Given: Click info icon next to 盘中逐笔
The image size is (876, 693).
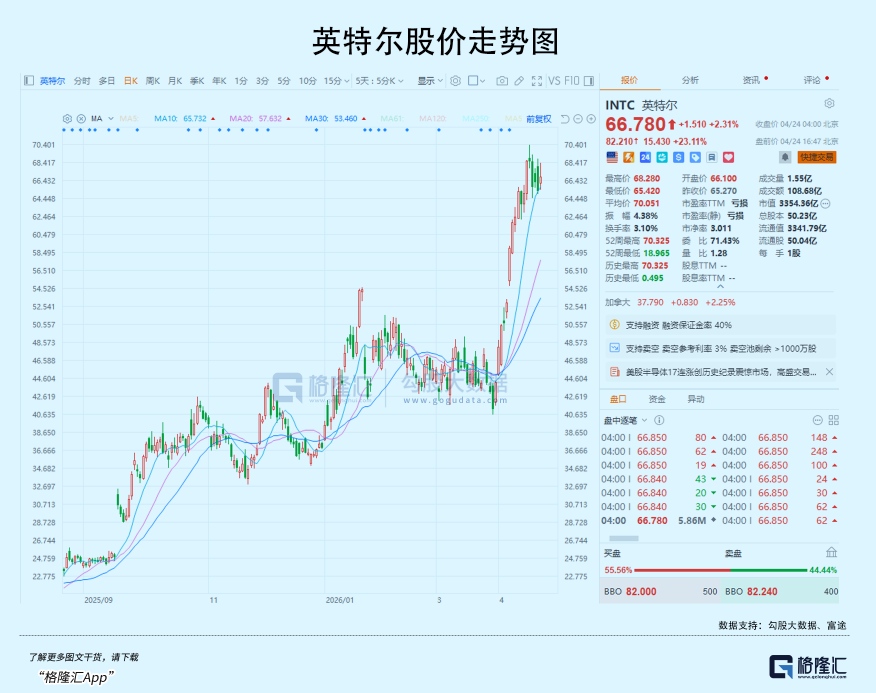Looking at the screenshot, I should click(659, 420).
